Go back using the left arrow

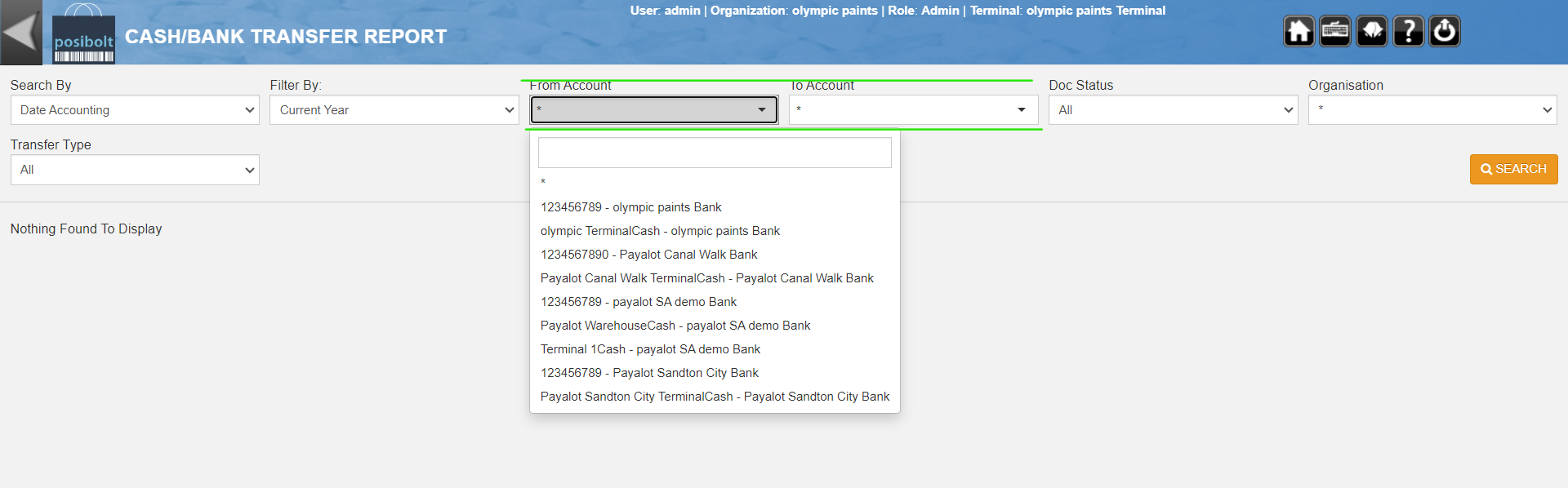(20, 33)
